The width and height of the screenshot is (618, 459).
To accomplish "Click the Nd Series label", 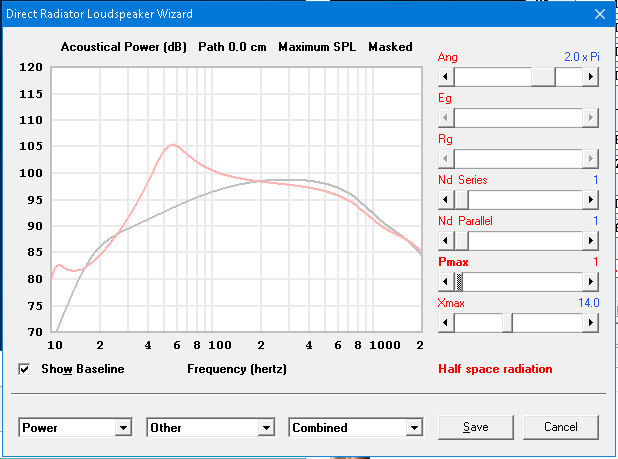I will coord(463,180).
